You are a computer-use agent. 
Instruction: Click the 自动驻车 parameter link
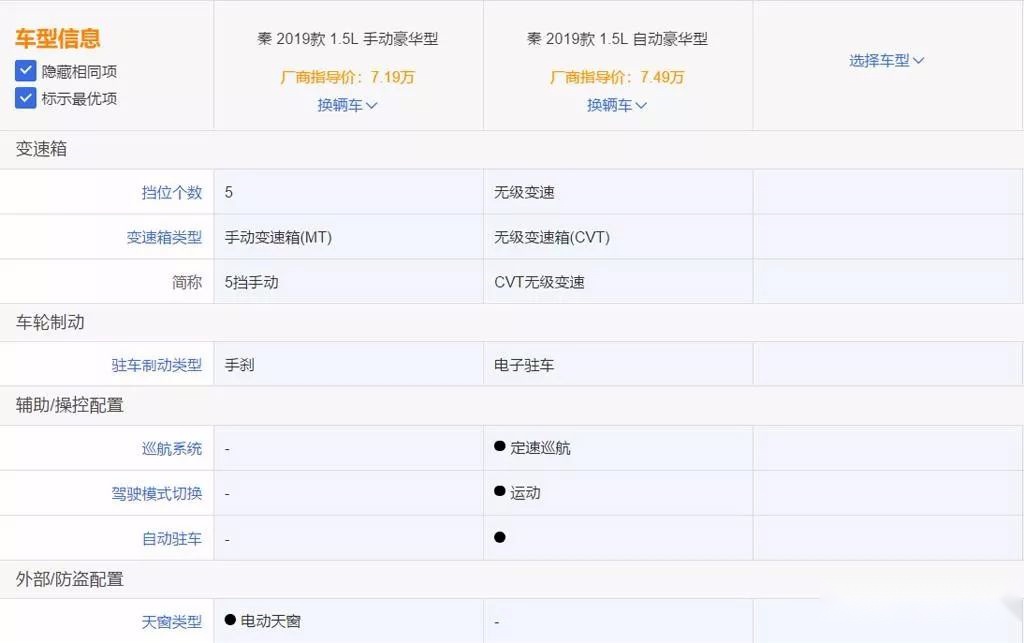tap(172, 539)
